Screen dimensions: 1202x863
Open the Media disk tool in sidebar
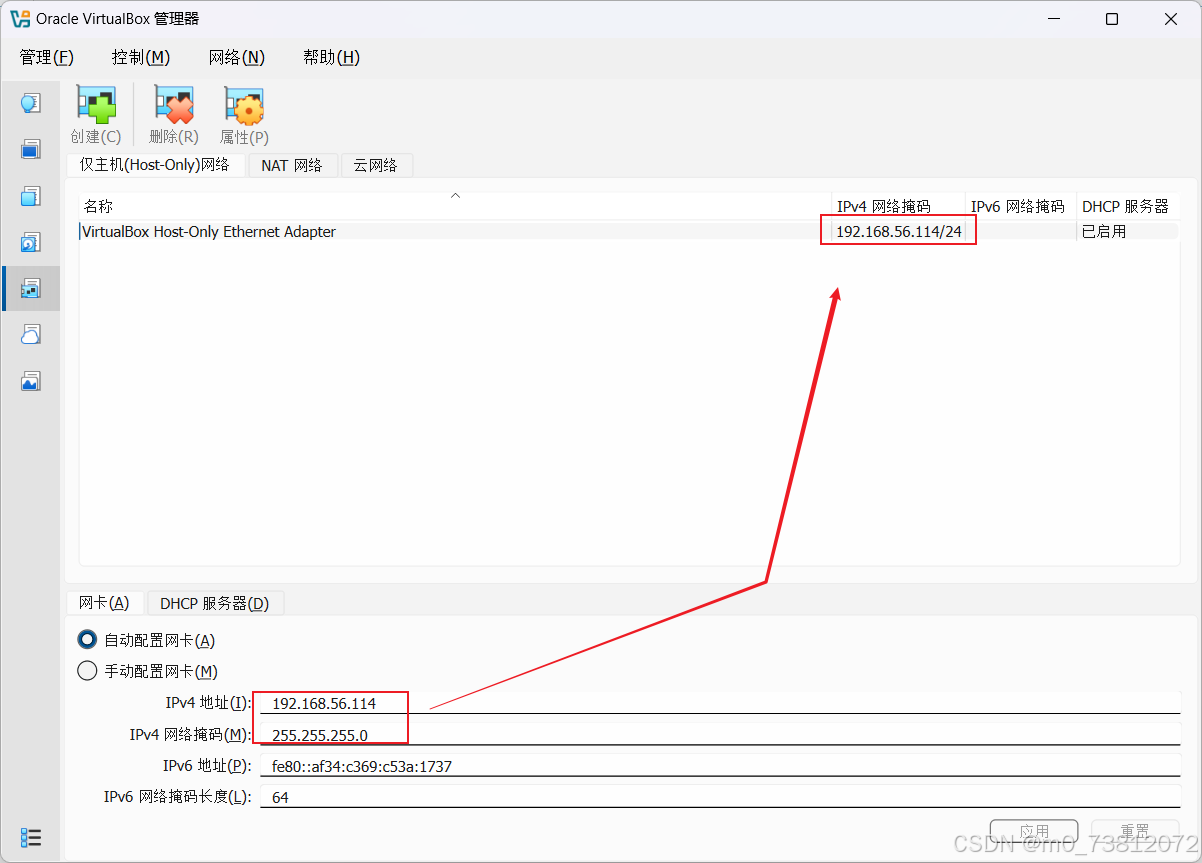click(x=31, y=242)
